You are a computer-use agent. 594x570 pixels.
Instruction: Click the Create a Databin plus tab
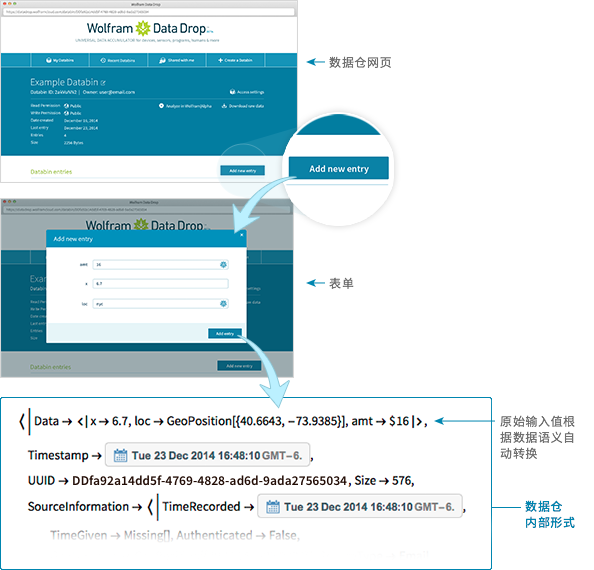coord(235,60)
